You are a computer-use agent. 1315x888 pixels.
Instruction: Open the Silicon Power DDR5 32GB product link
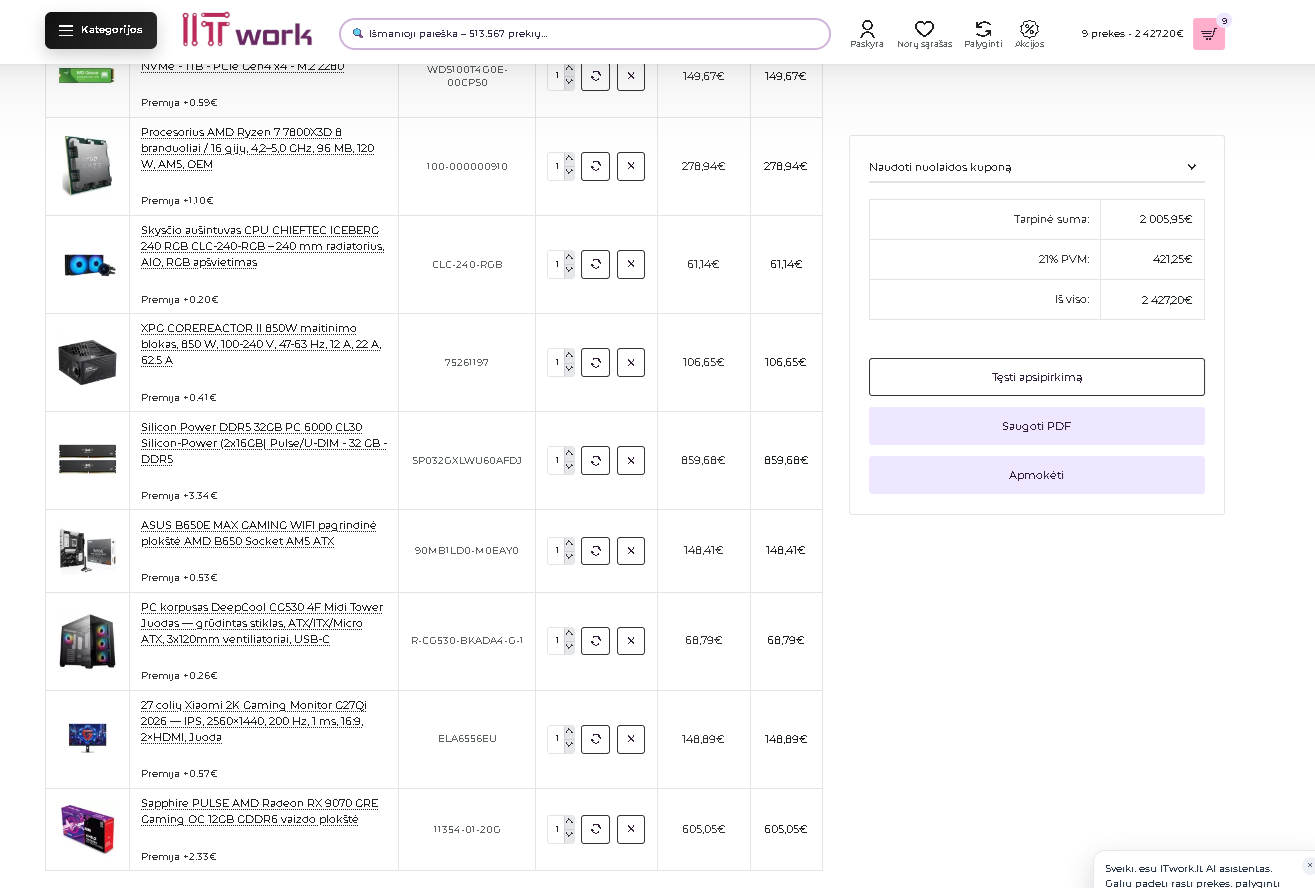click(x=264, y=443)
